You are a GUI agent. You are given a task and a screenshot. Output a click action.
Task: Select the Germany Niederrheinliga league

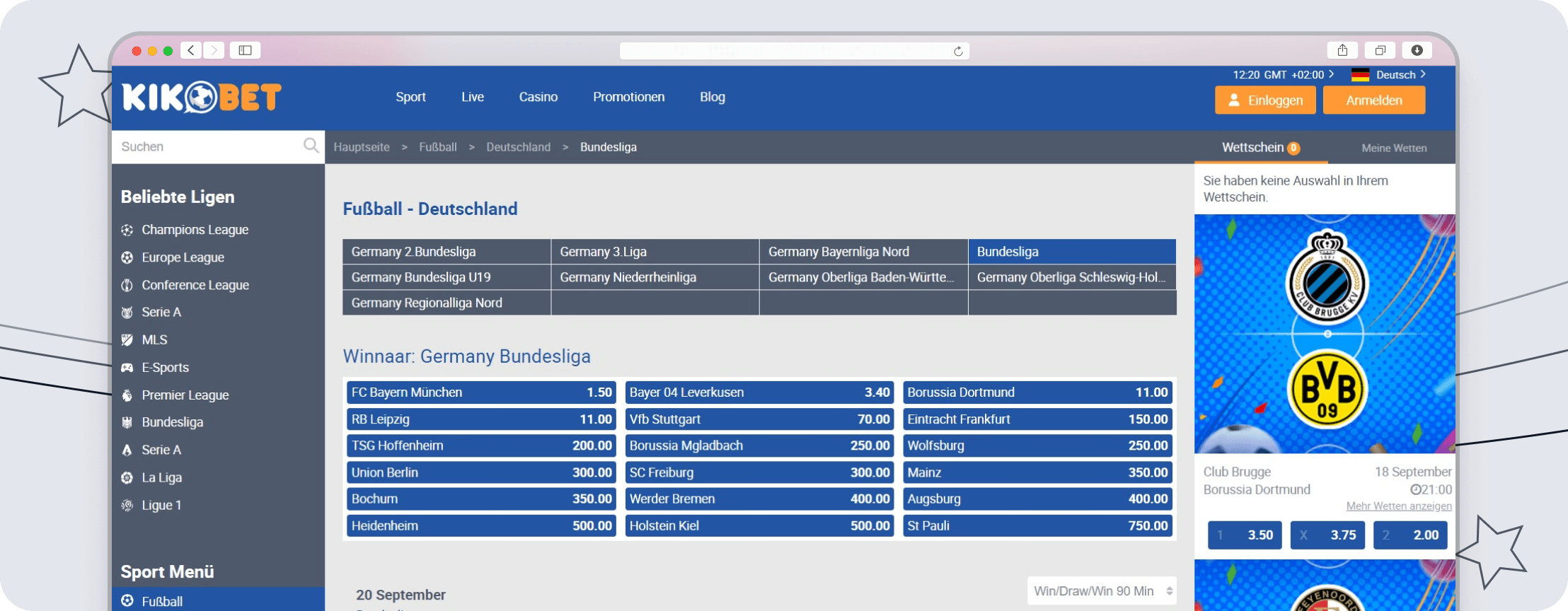click(x=655, y=277)
